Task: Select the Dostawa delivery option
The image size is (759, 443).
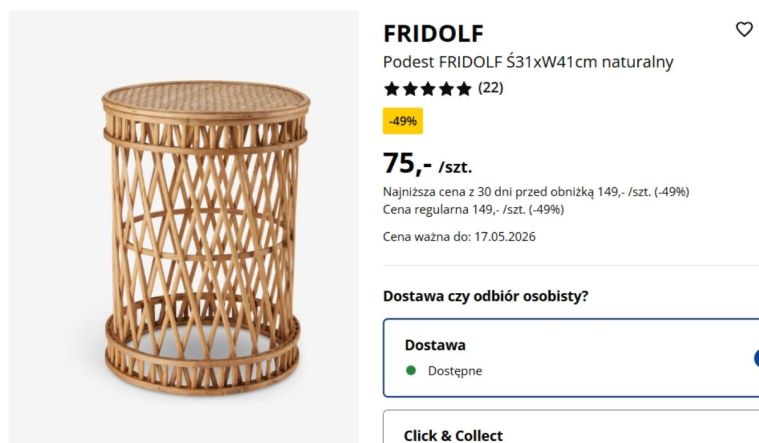Action: (x=571, y=358)
